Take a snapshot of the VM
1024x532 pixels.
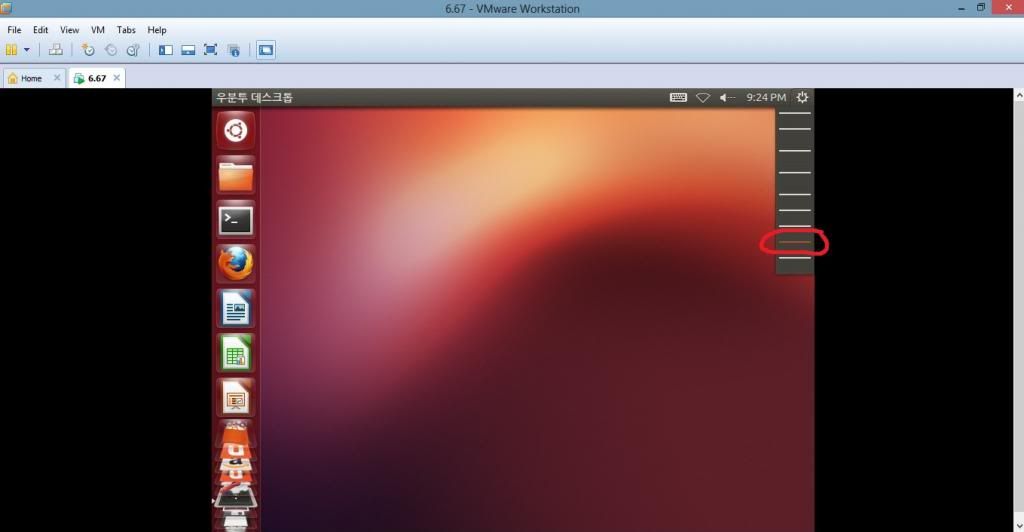coord(88,50)
